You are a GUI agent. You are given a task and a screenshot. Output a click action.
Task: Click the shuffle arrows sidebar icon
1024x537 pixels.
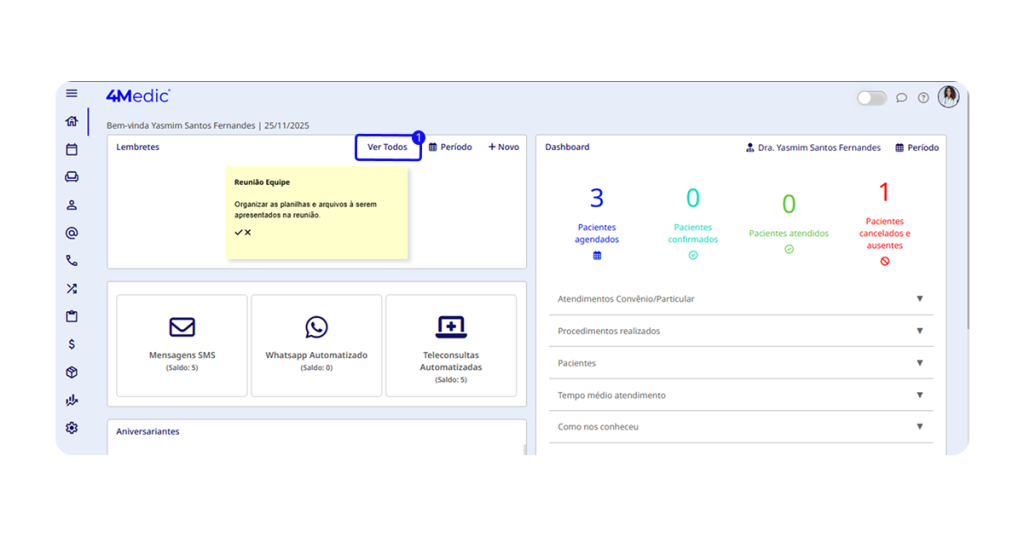(x=72, y=289)
